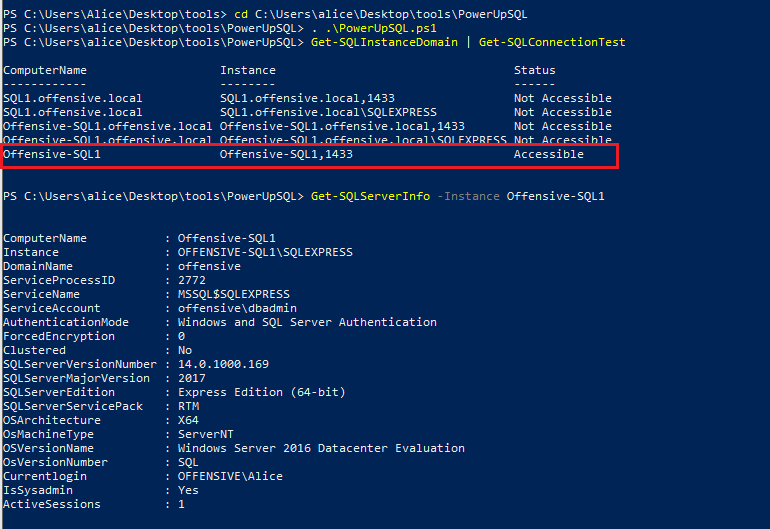Click the OsMachineType value ServerNT
This screenshot has width=770, height=529.
click(206, 434)
